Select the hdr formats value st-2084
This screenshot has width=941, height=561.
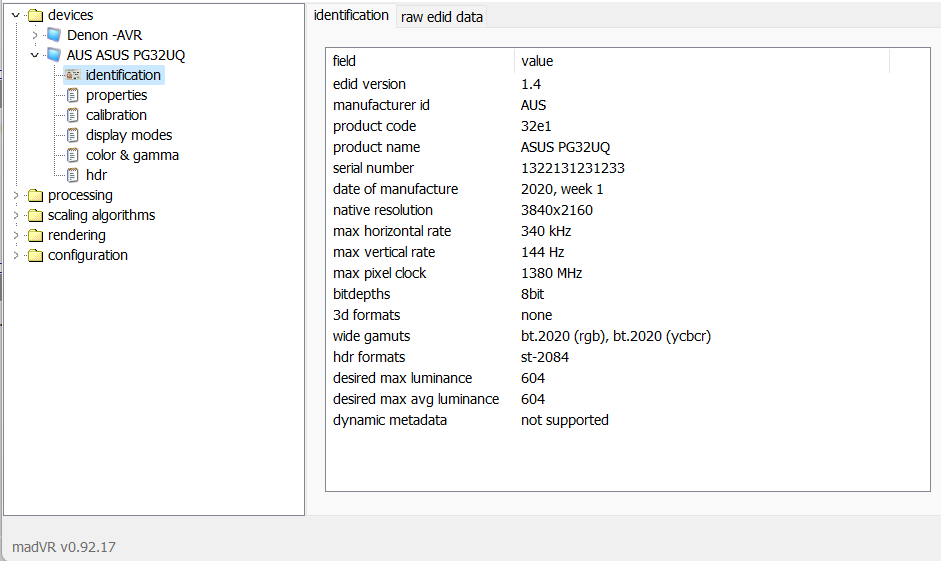point(545,357)
